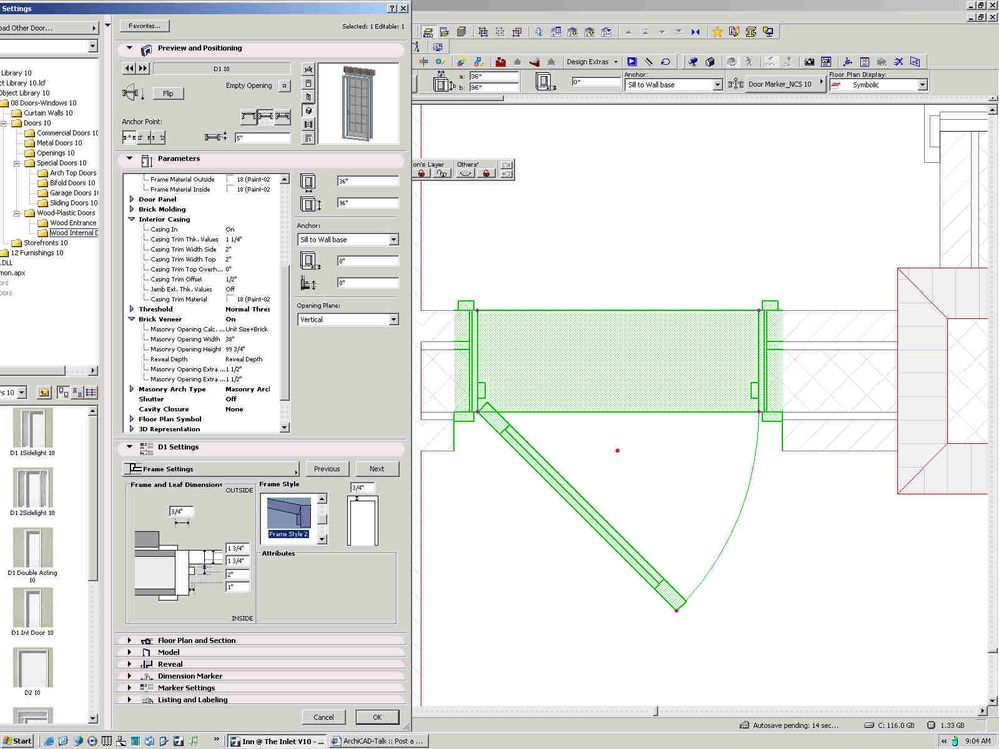
Task: Expand the Floor Plan and Section panel
Action: tap(196, 640)
